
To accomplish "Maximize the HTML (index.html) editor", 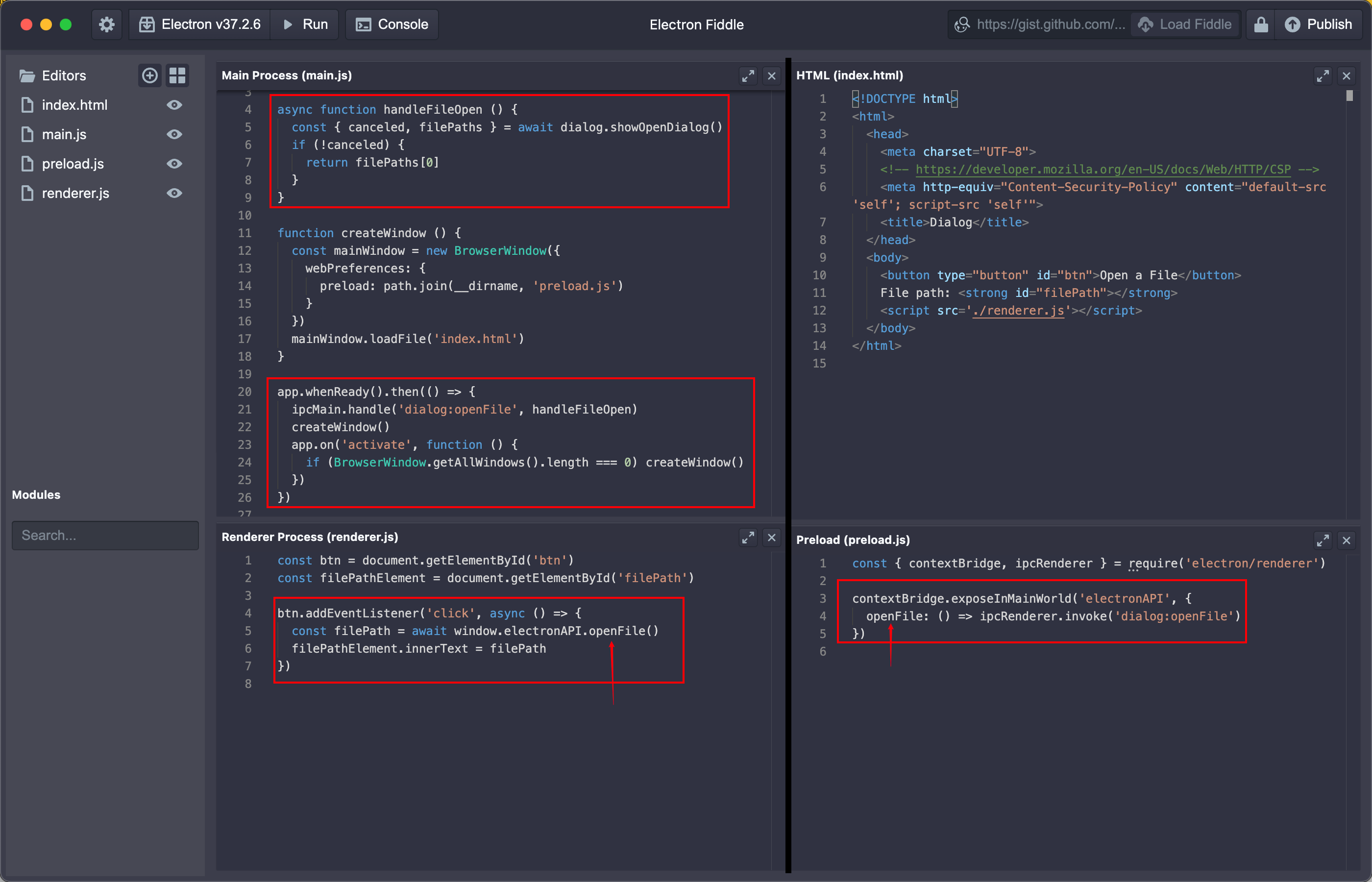I will point(1323,75).
